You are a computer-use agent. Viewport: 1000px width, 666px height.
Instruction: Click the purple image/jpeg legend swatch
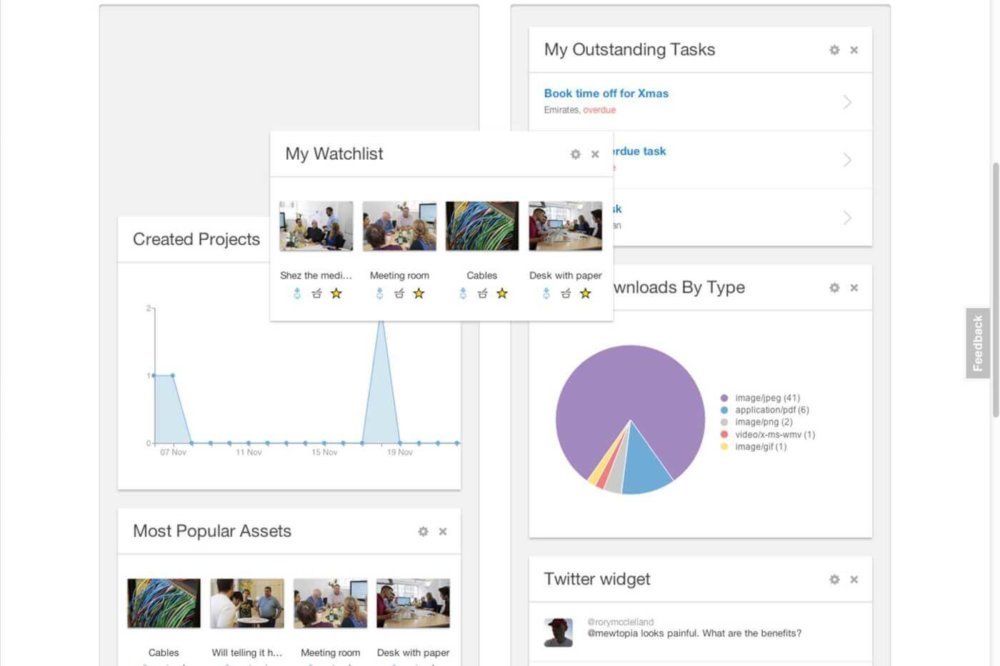724,397
